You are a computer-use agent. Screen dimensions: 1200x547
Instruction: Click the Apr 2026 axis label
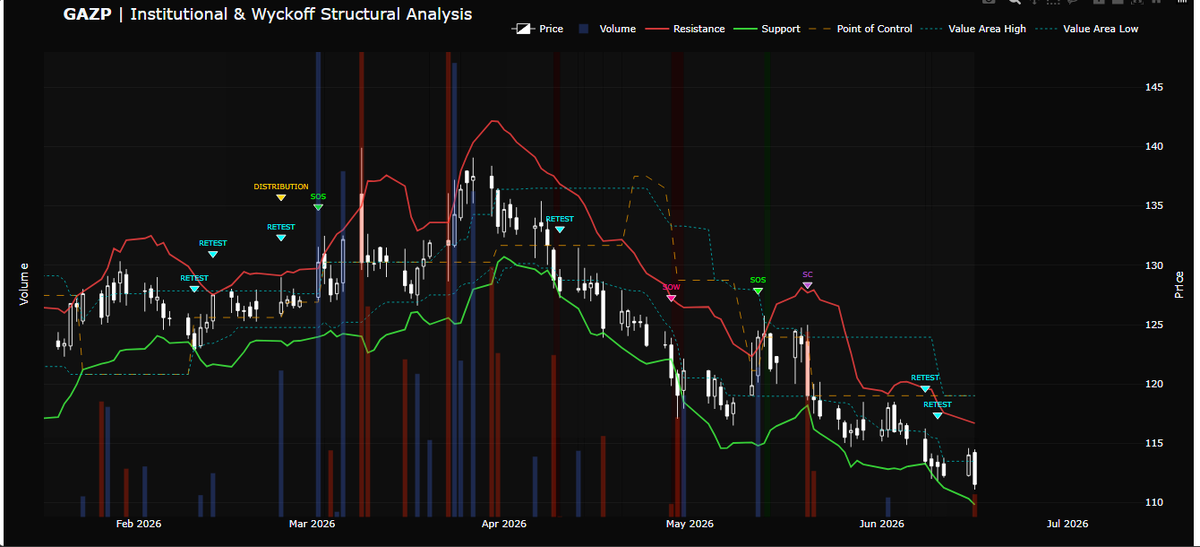(504, 523)
